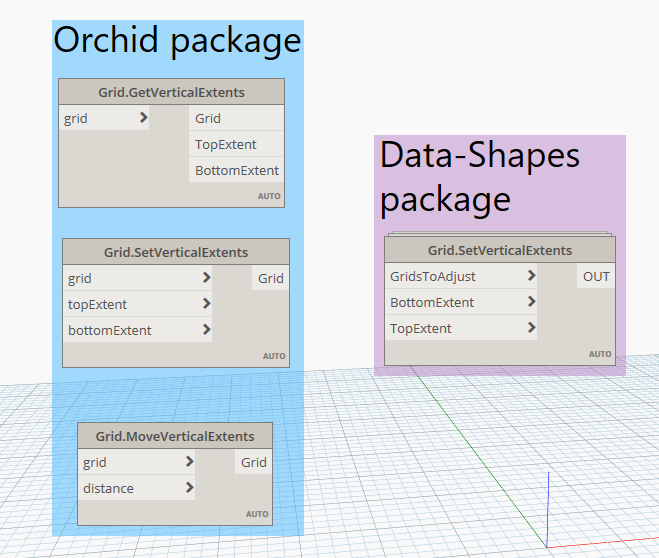Screen dimensions: 659x558
Task: Click distance input on Grid.MoveVerticalExtents
Action: coord(137,488)
